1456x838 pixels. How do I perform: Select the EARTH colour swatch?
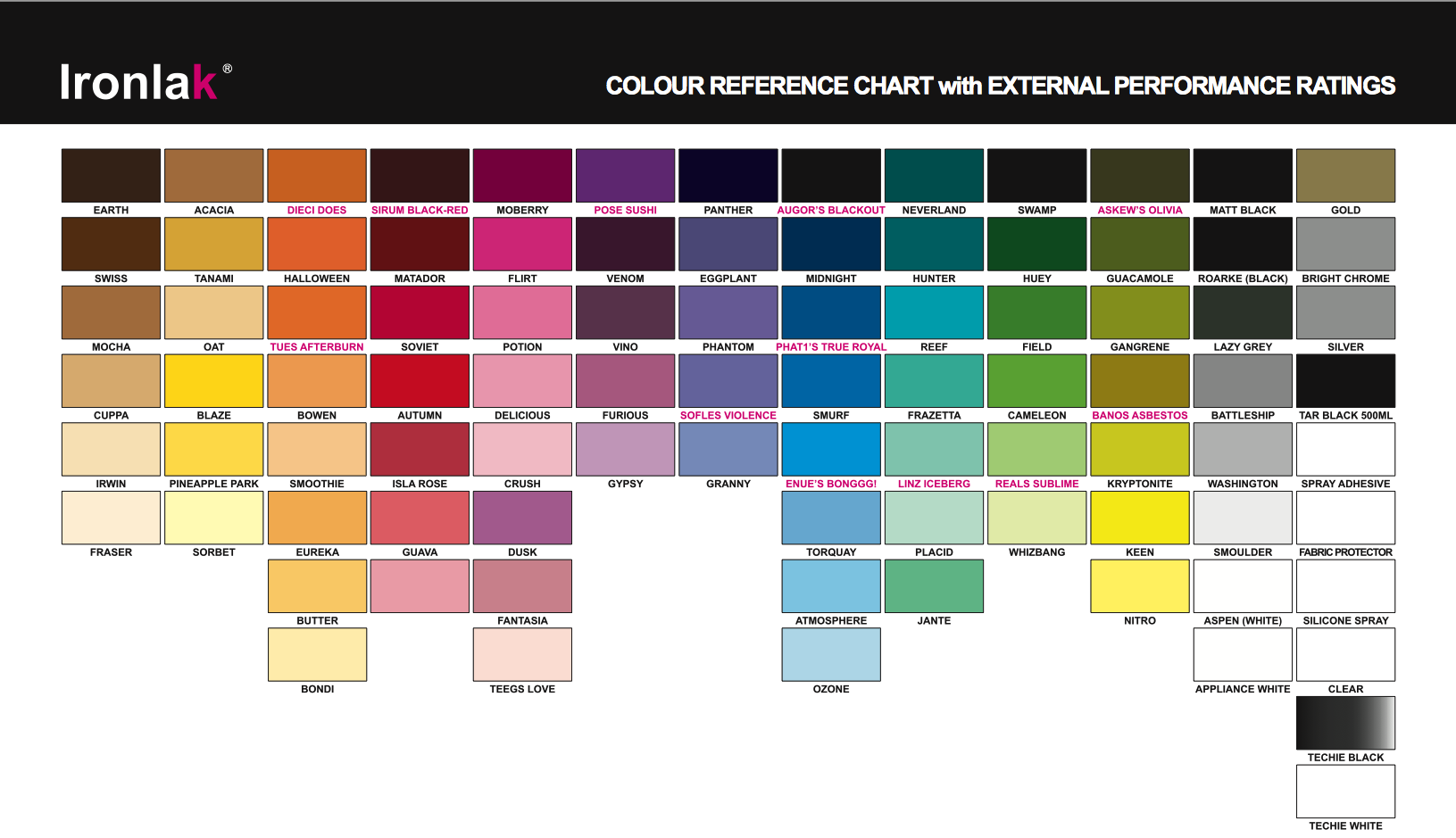point(111,176)
